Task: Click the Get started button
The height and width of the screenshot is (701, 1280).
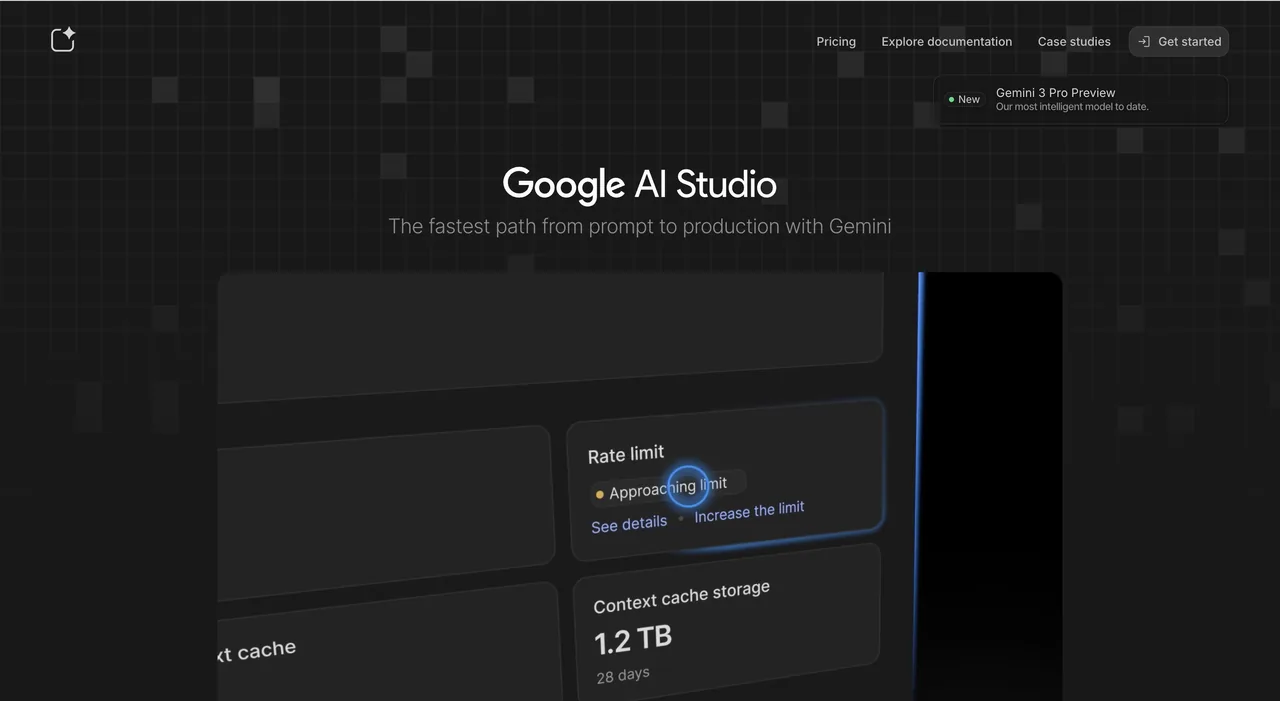Action: (1179, 42)
